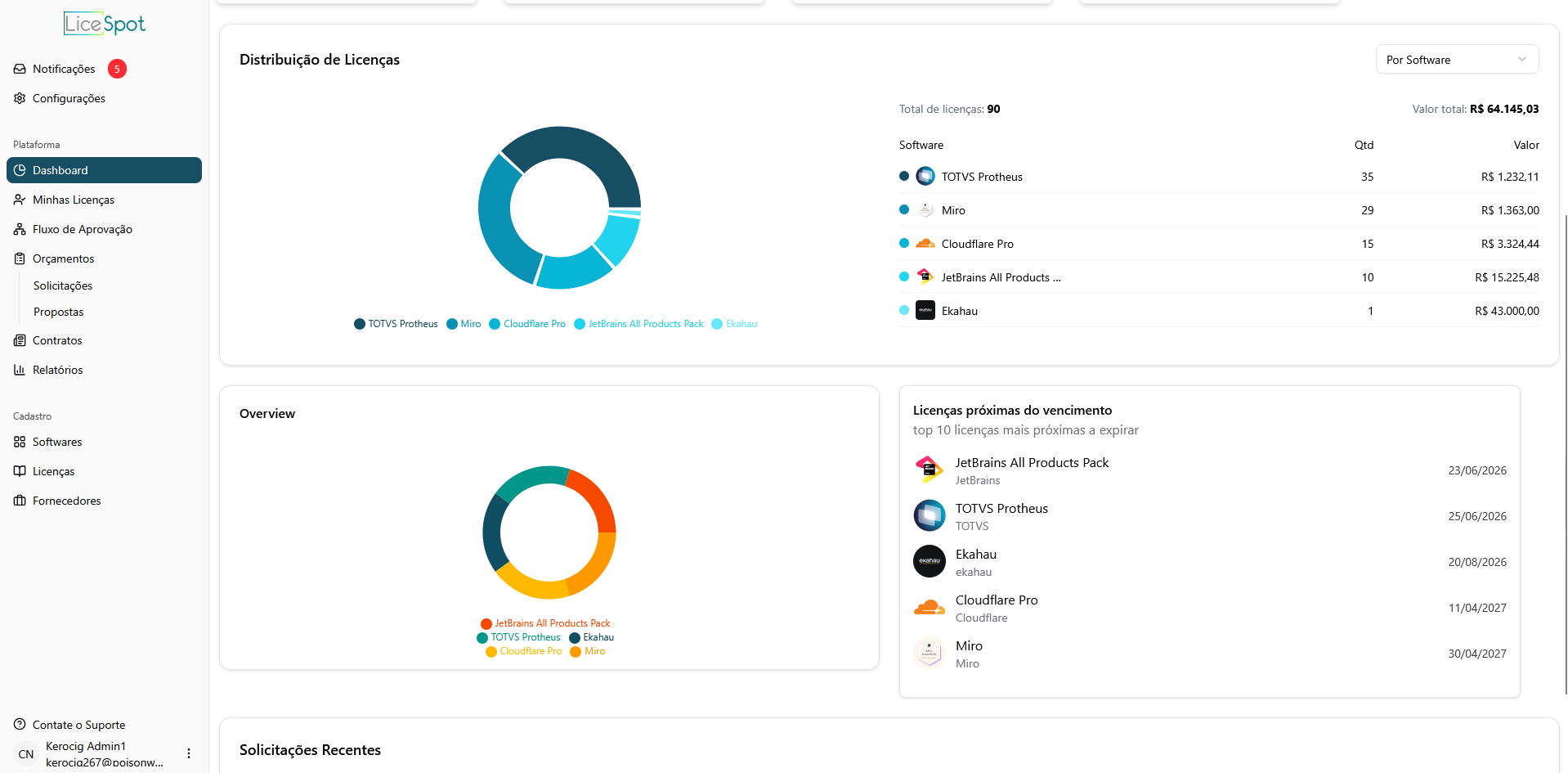
Task: Click the TOTVS Protheus logo in the software table
Action: coord(925,176)
